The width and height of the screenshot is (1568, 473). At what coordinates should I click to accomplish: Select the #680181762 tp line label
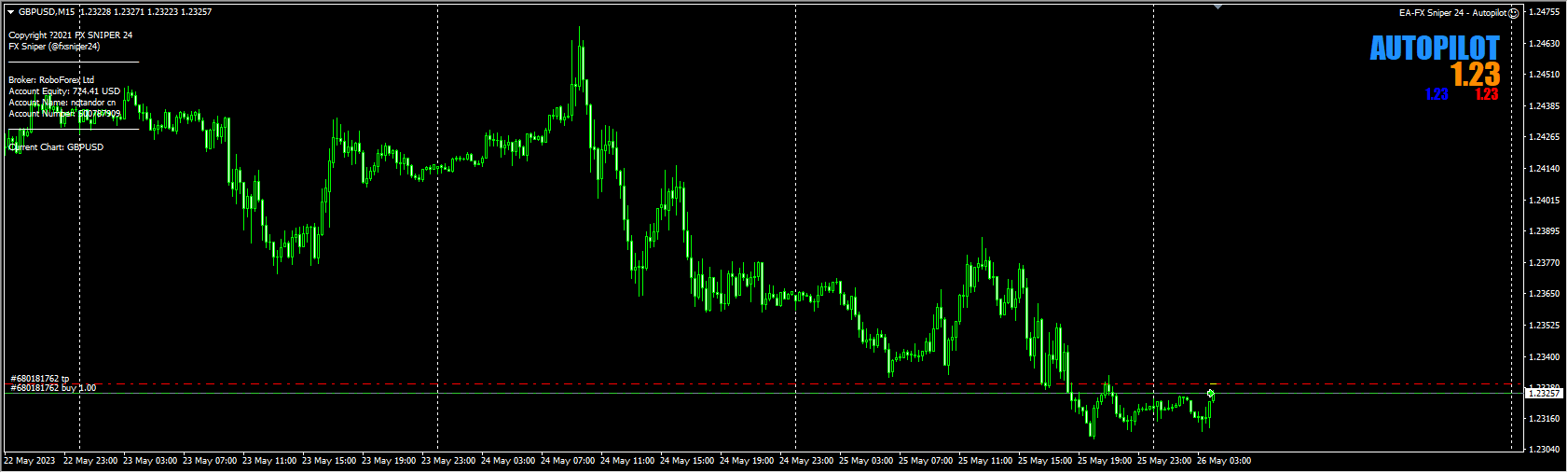(40, 379)
